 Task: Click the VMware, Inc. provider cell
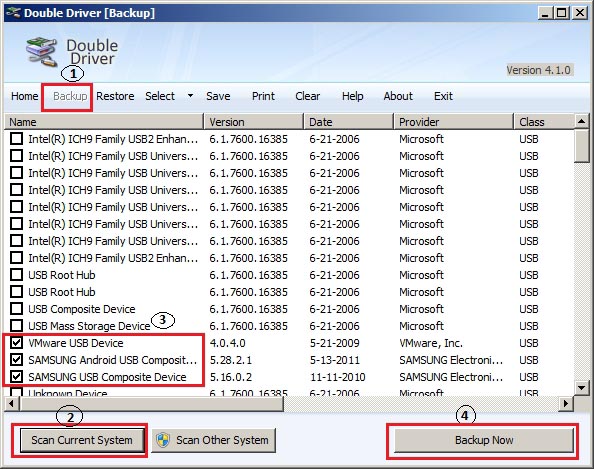pos(431,343)
